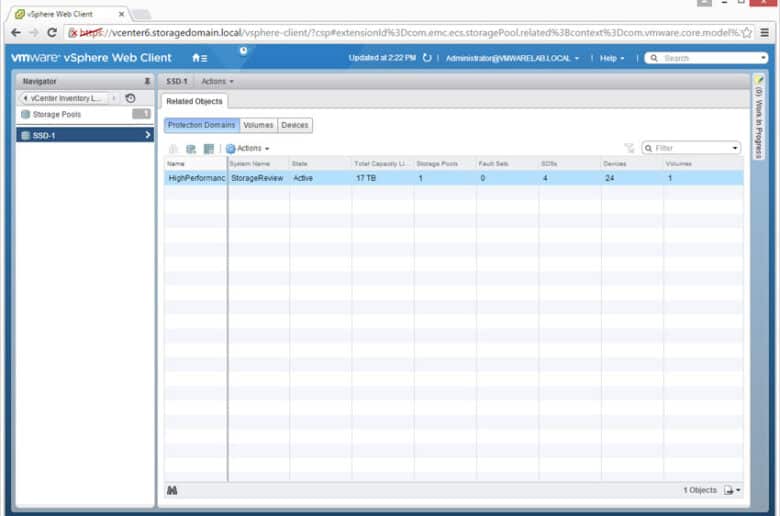This screenshot has height=516, width=780.
Task: Click the second toolbar icon above the table
Action: [x=191, y=148]
